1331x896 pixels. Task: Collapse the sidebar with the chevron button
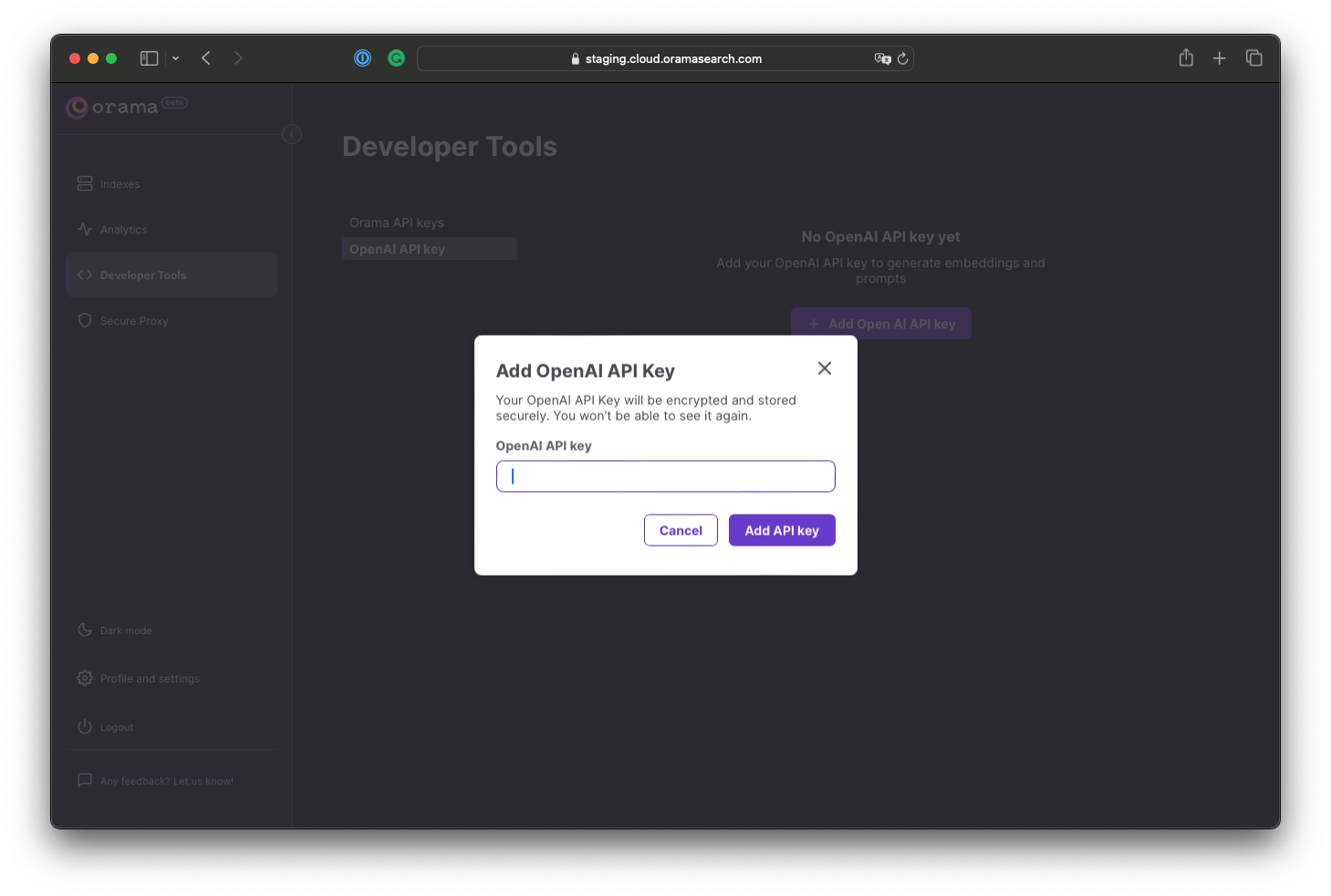coord(292,134)
